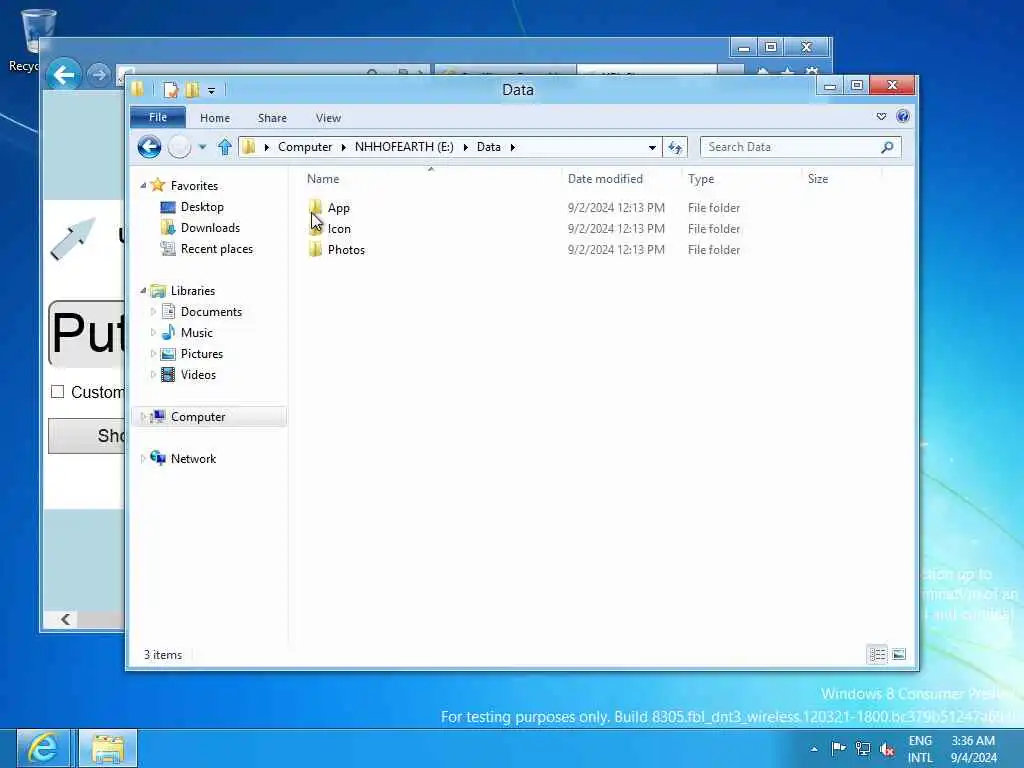Collapse the Favorites tree group

click(143, 185)
